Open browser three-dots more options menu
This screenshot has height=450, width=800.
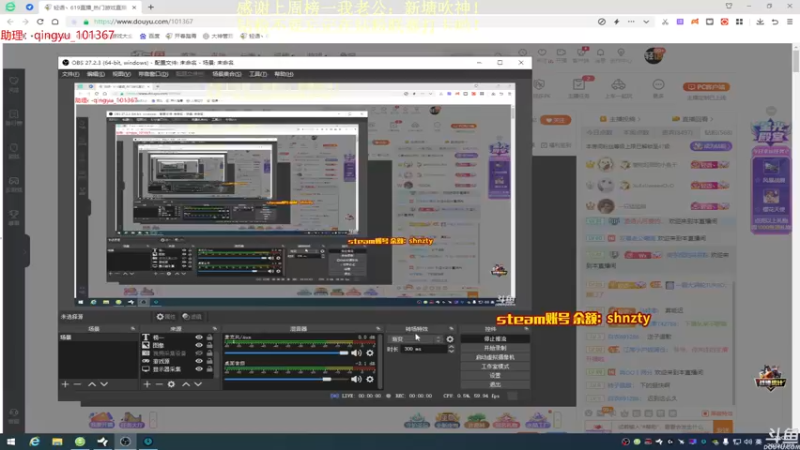(x=632, y=22)
